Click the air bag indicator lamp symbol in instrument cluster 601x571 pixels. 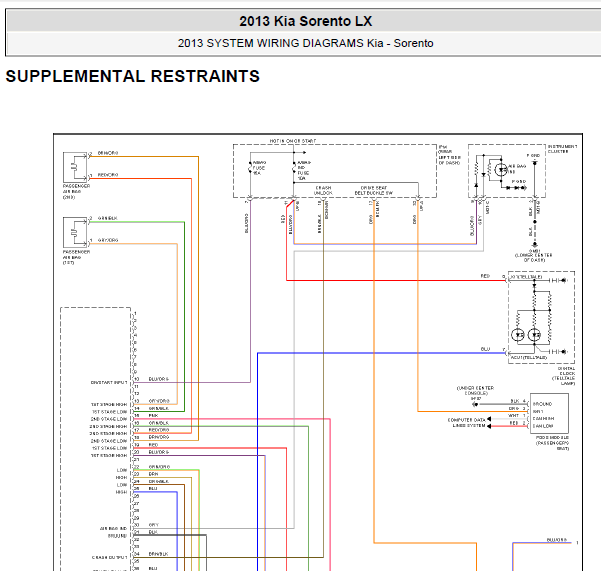point(501,169)
